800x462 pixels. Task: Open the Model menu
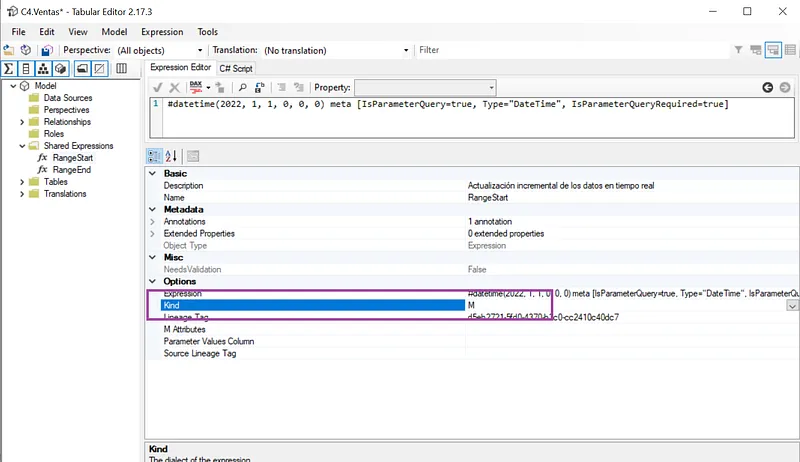point(114,32)
